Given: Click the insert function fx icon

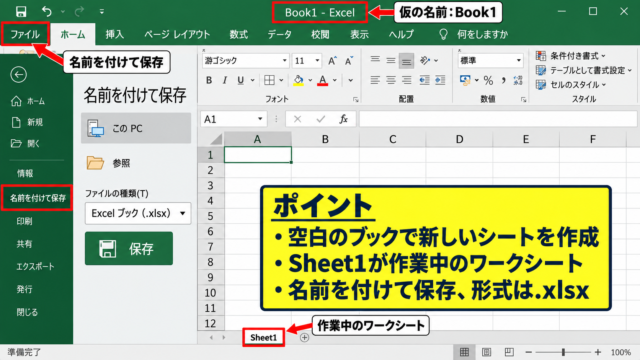Looking at the screenshot, I should click(x=344, y=119).
